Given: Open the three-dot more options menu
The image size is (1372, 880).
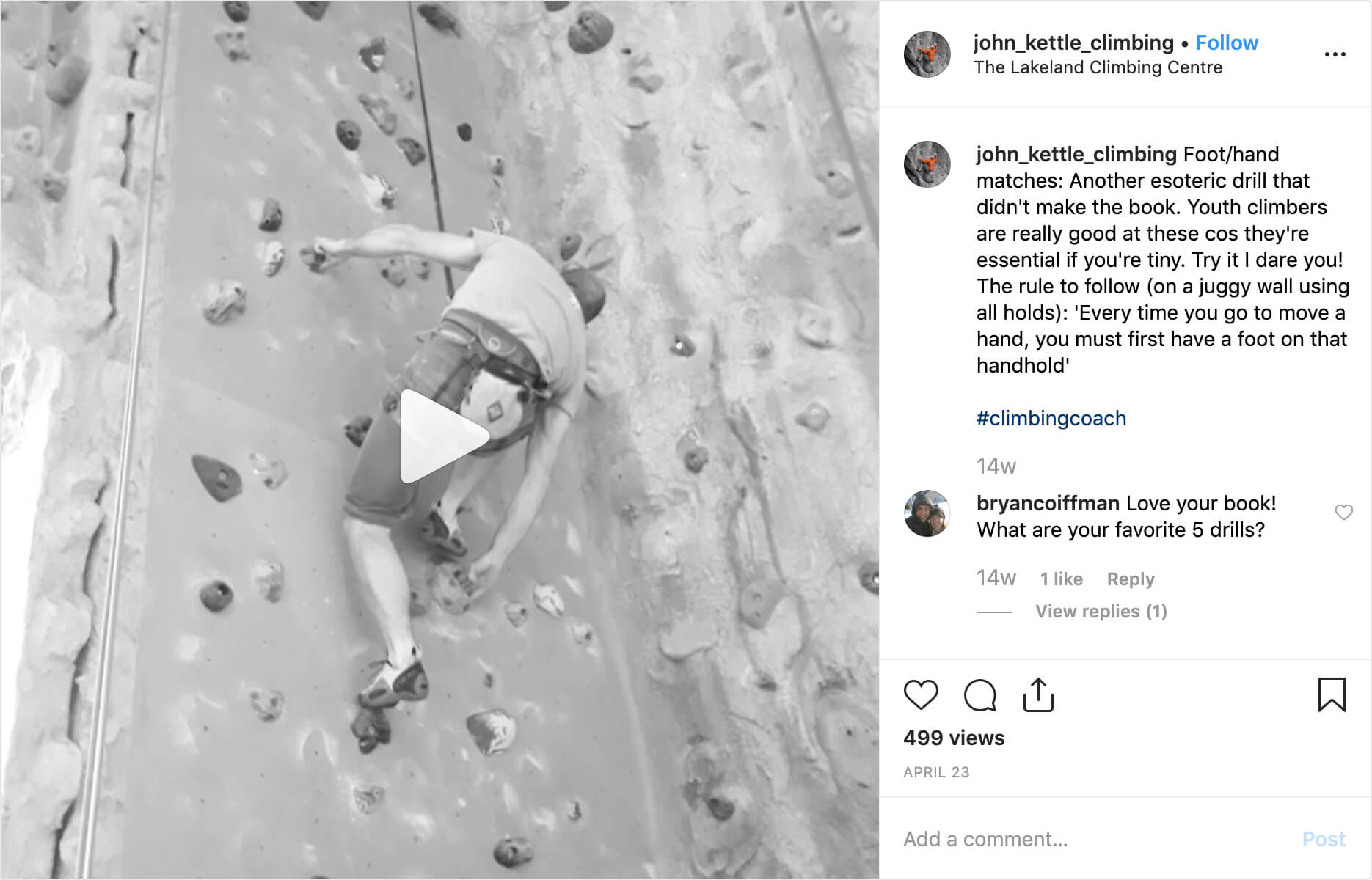Looking at the screenshot, I should (x=1335, y=54).
